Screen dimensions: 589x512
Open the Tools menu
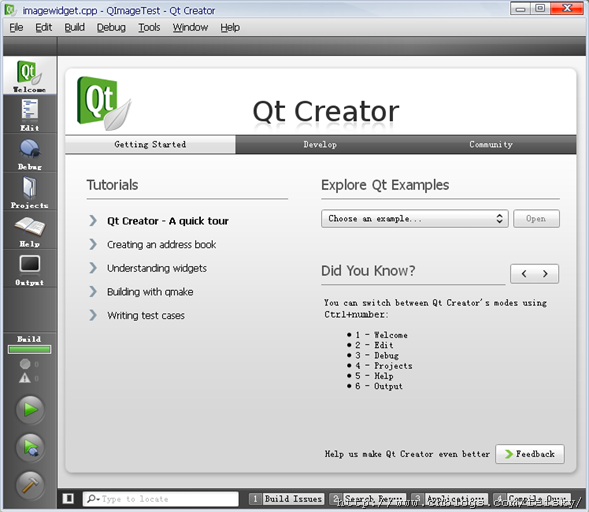click(149, 27)
